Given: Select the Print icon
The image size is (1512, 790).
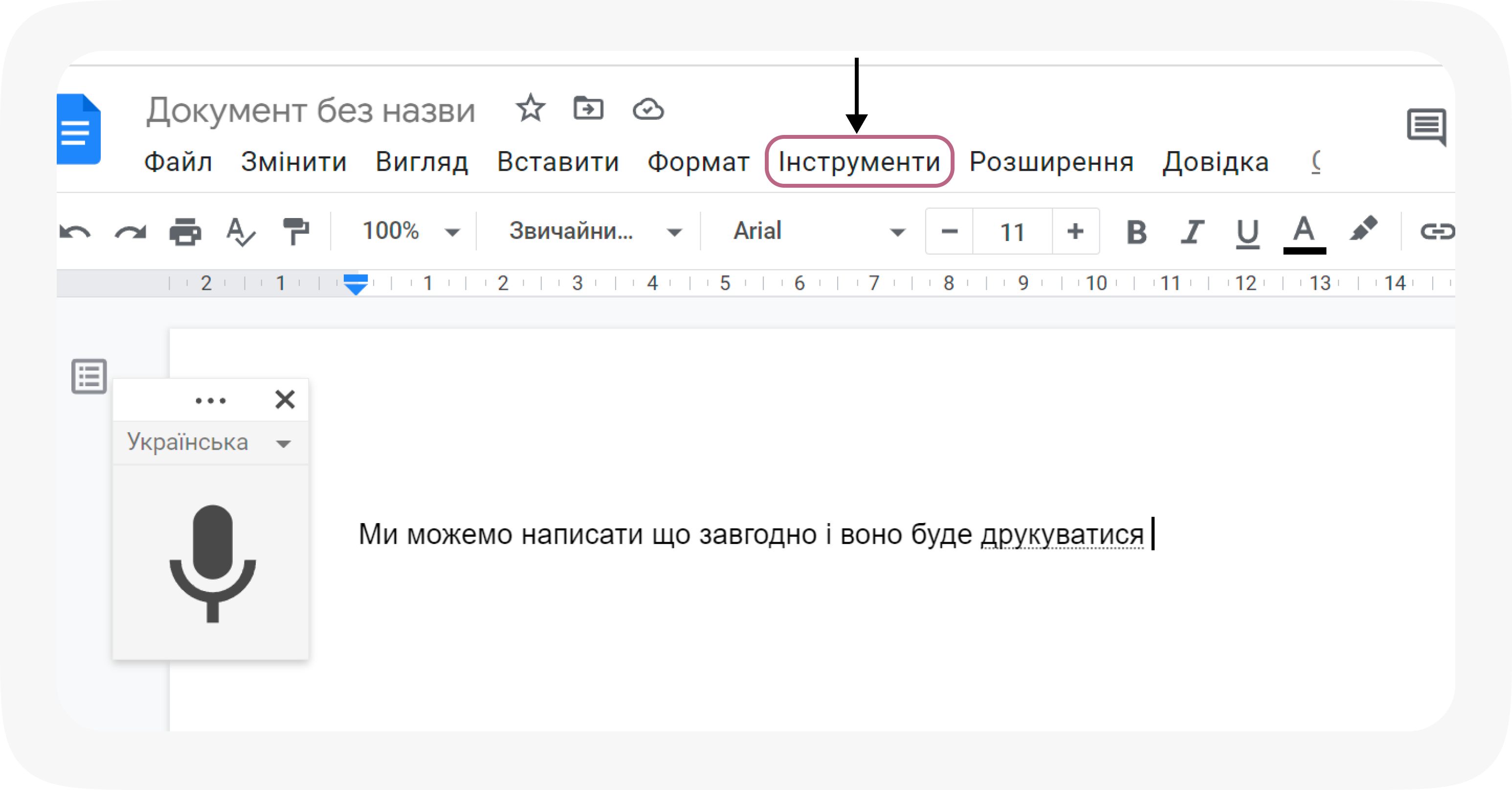Looking at the screenshot, I should tap(184, 231).
